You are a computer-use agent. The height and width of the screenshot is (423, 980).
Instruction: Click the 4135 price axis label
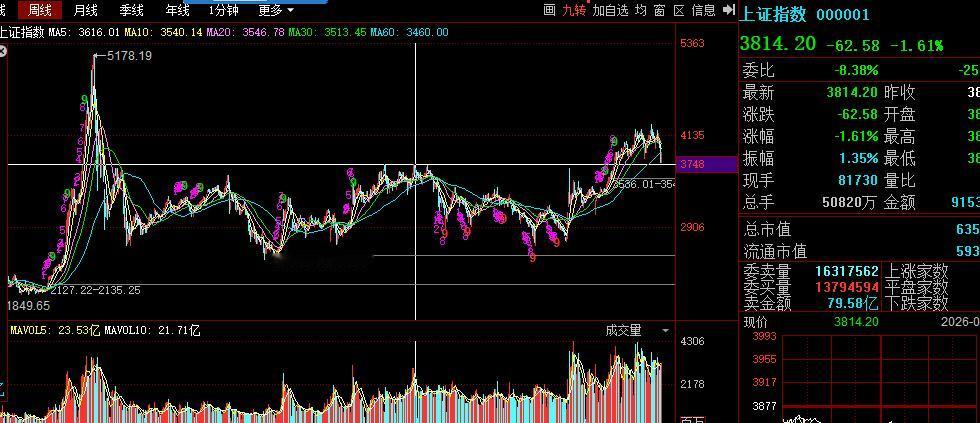(x=692, y=135)
